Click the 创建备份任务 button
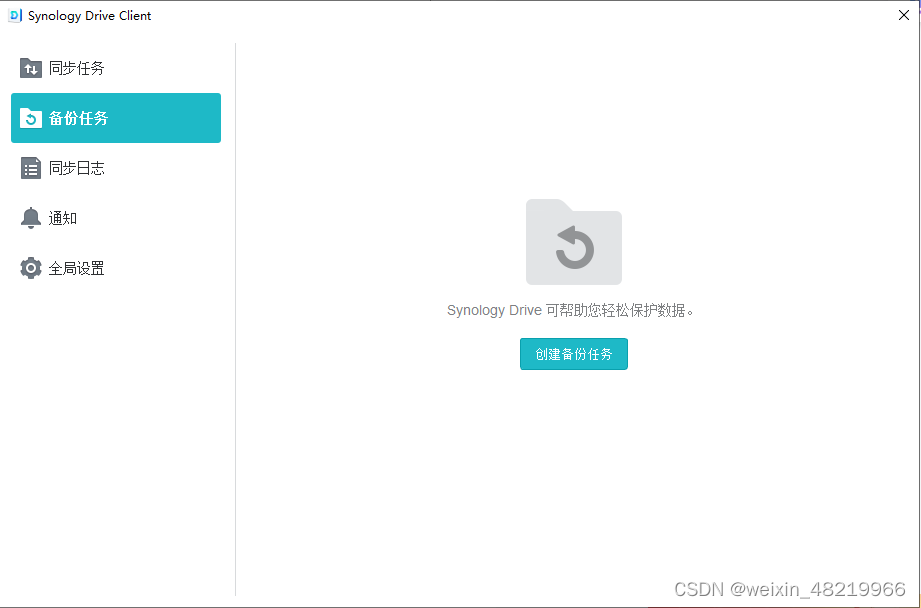 (574, 354)
